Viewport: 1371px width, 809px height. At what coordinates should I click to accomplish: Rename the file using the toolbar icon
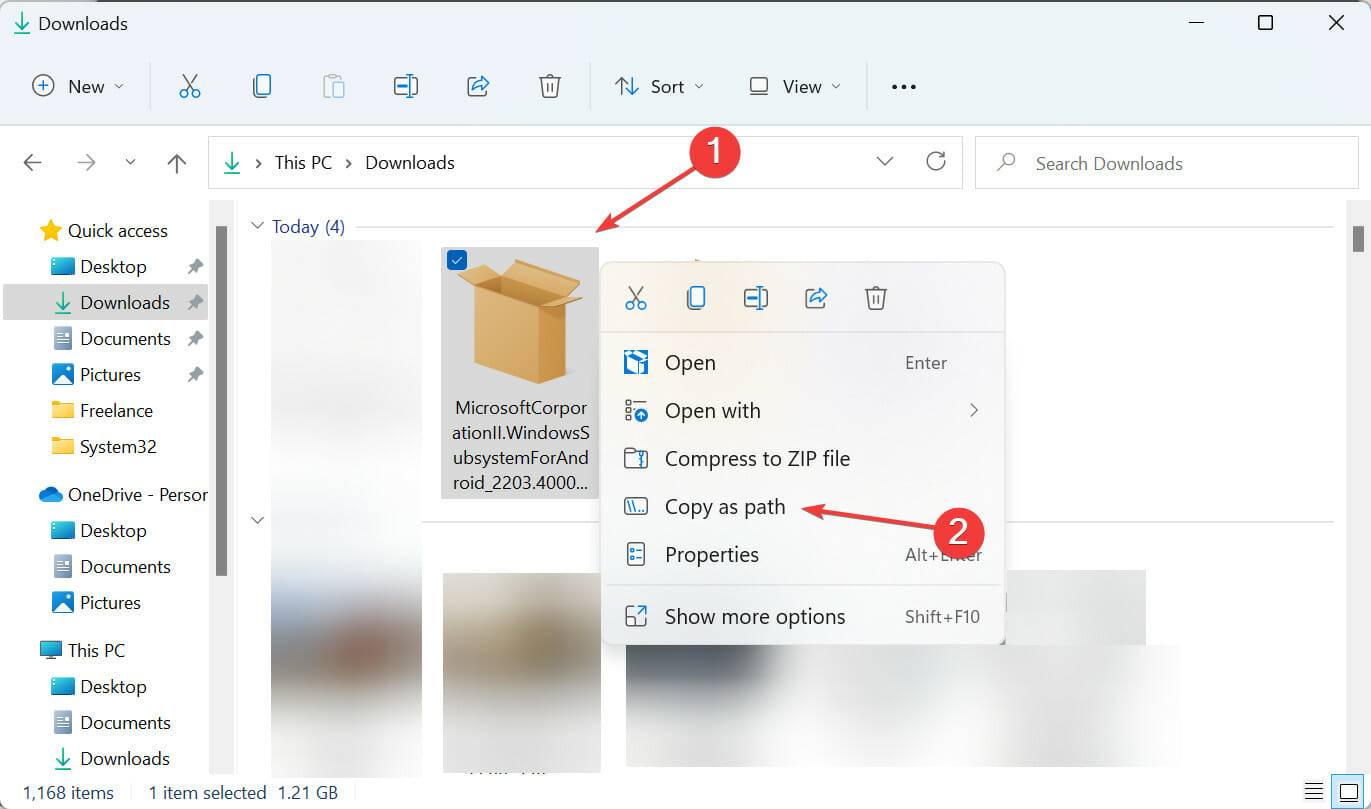click(x=406, y=86)
